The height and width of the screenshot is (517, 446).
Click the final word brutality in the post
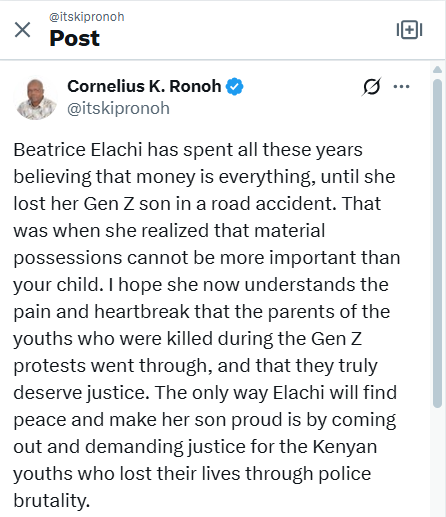click(x=52, y=501)
